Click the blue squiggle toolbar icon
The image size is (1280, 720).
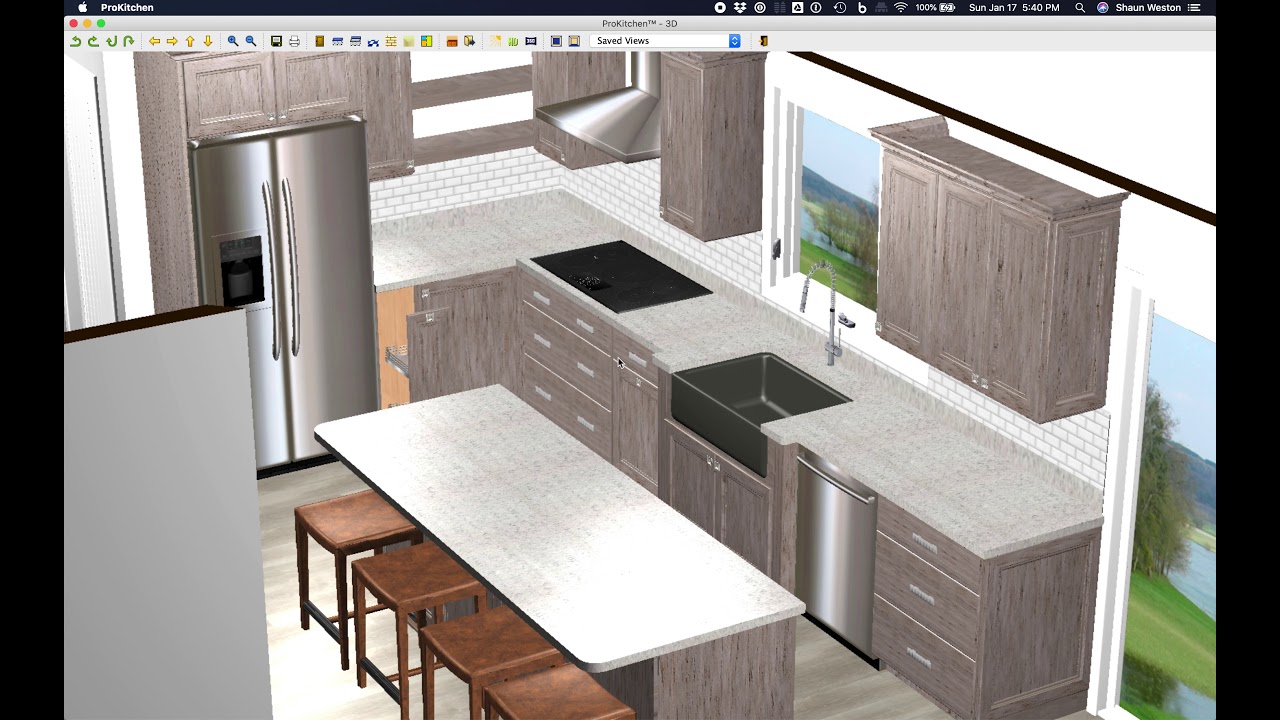[373, 41]
